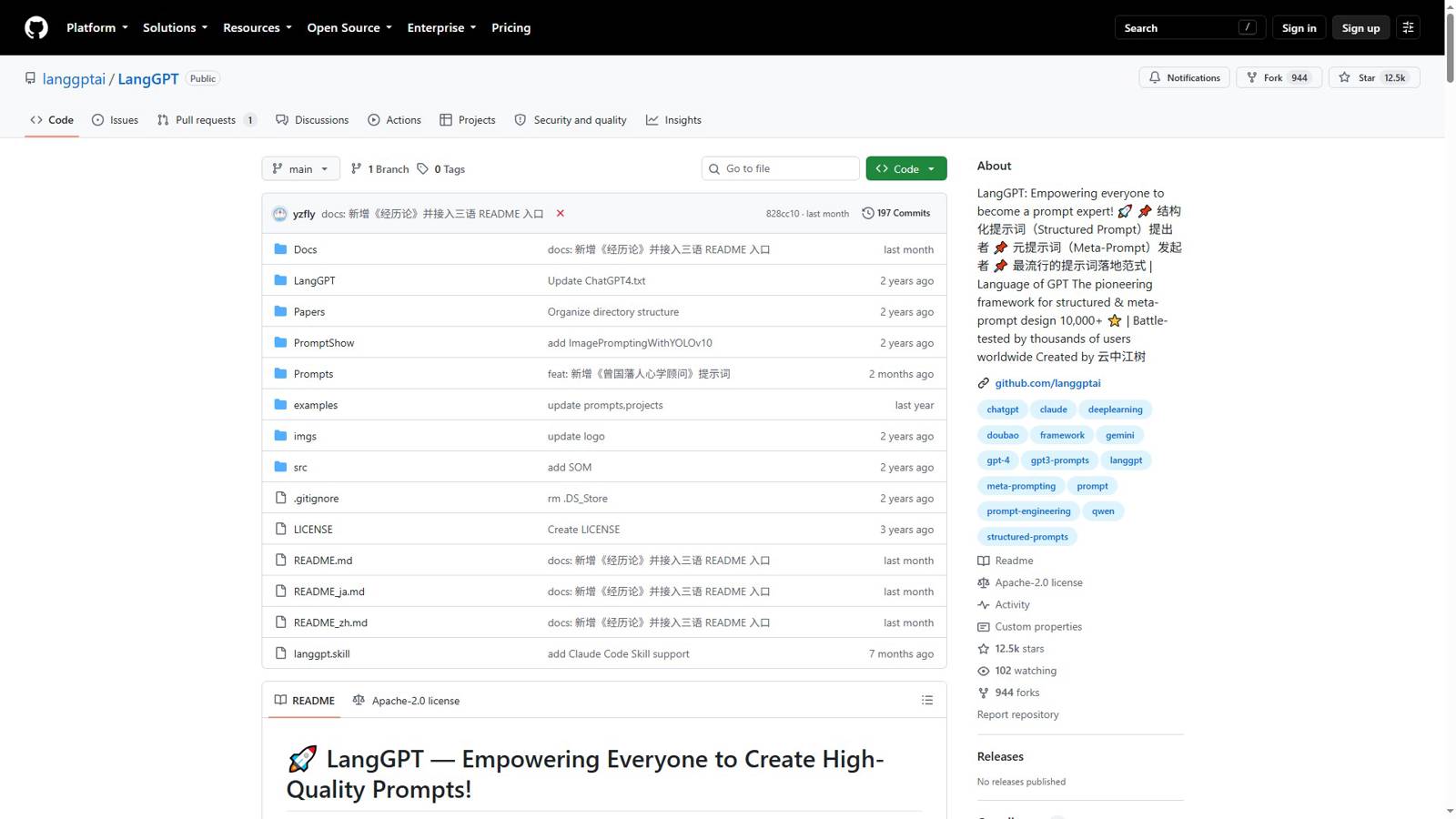The image size is (1456, 819).
Task: Open the Insights tab
Action: tap(673, 119)
